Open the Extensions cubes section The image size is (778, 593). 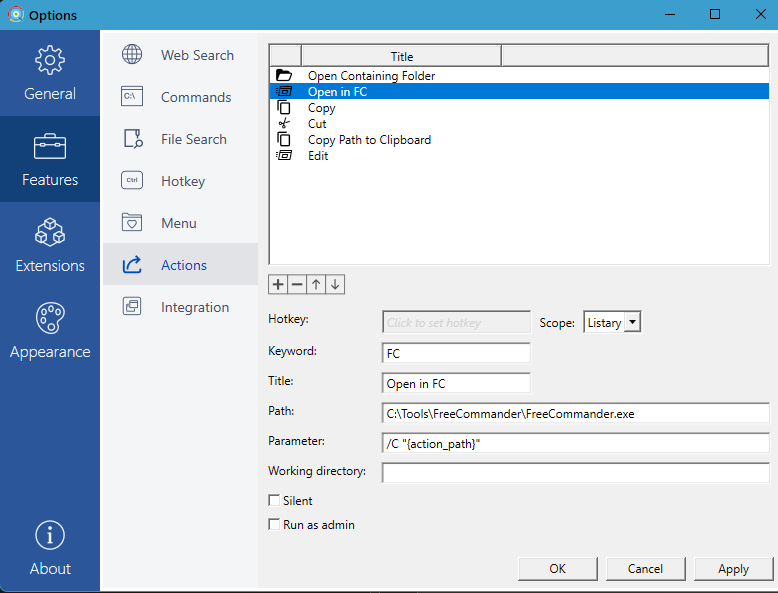[50, 246]
